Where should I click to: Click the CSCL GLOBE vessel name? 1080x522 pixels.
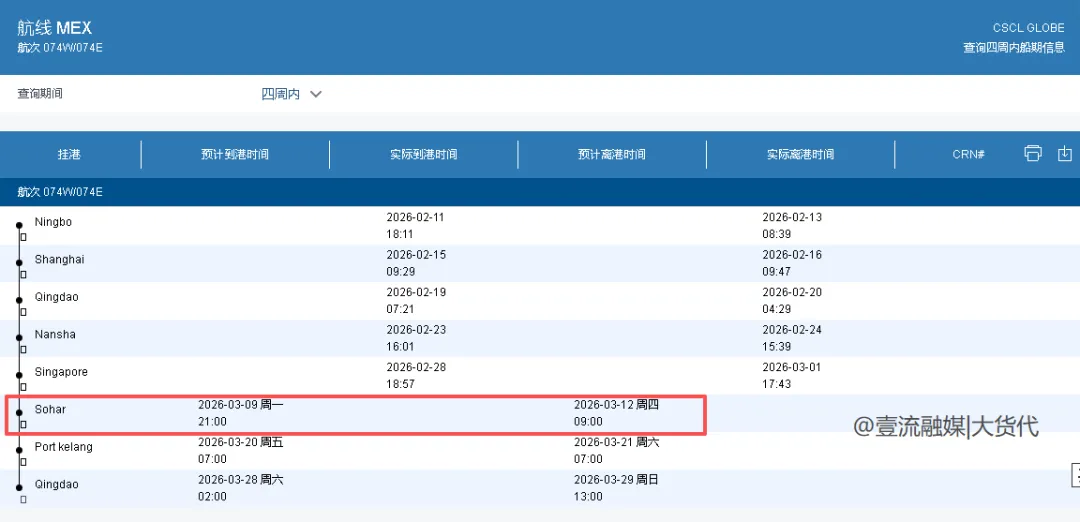click(x=1029, y=28)
